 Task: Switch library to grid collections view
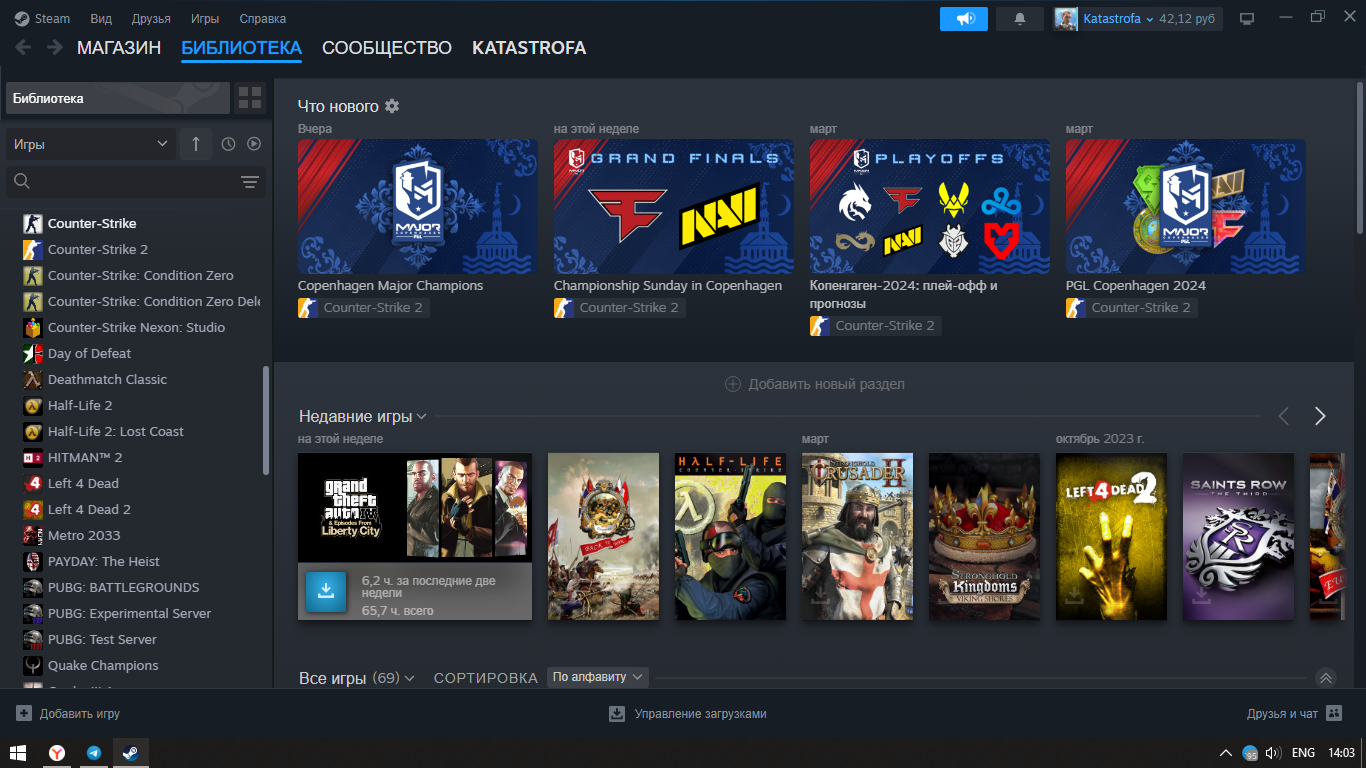pyautogui.click(x=250, y=98)
